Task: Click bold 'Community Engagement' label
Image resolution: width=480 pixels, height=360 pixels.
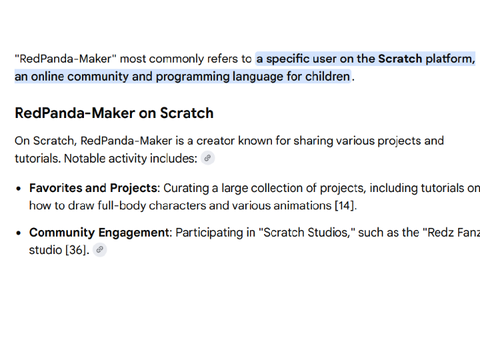Action: point(99,232)
